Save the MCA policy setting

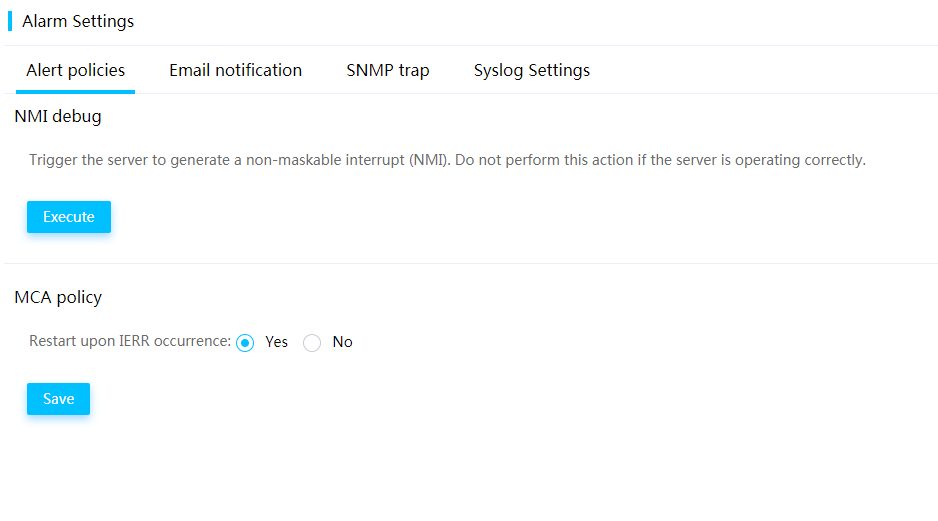coord(58,398)
